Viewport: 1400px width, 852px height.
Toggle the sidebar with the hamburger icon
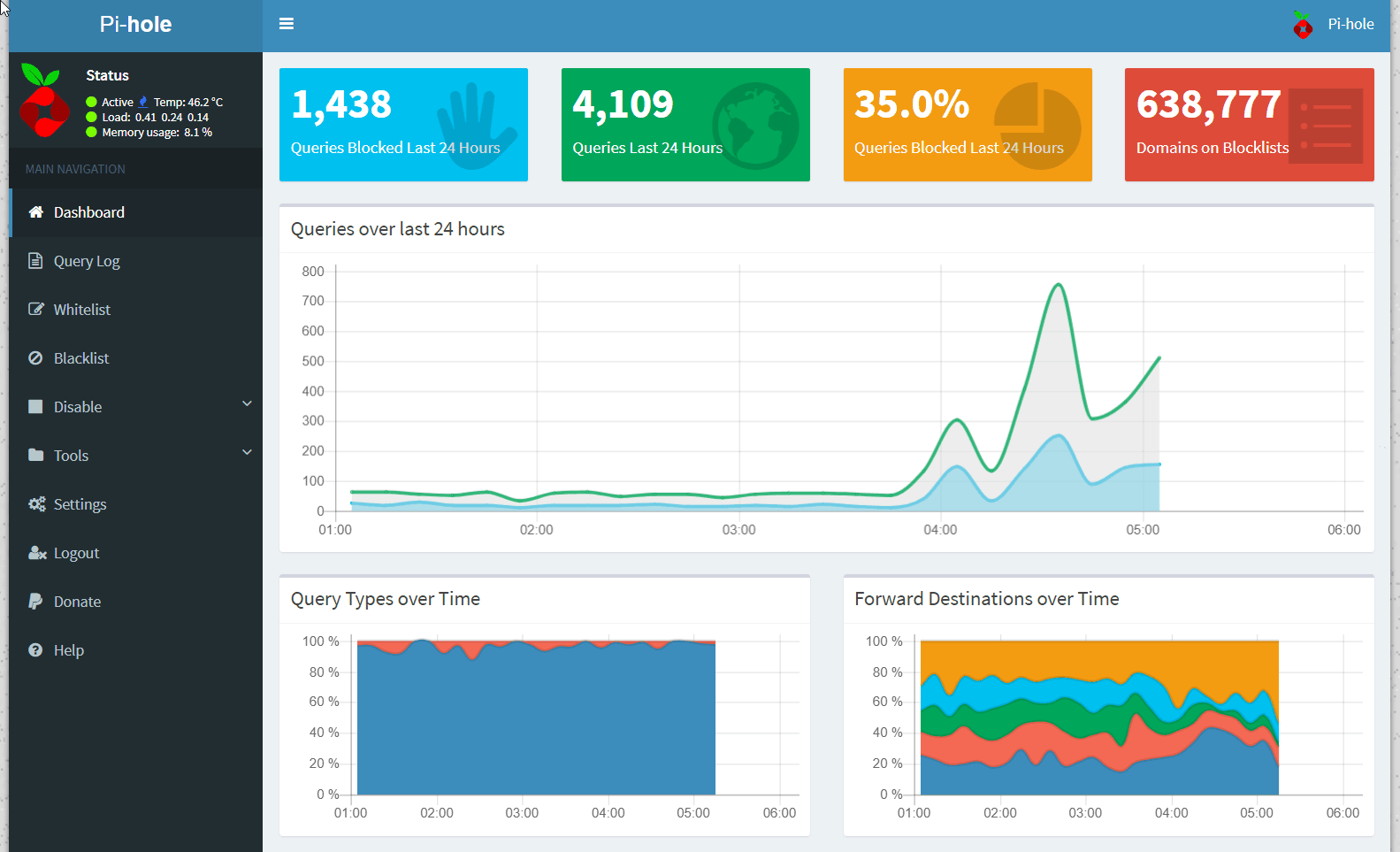(x=287, y=24)
